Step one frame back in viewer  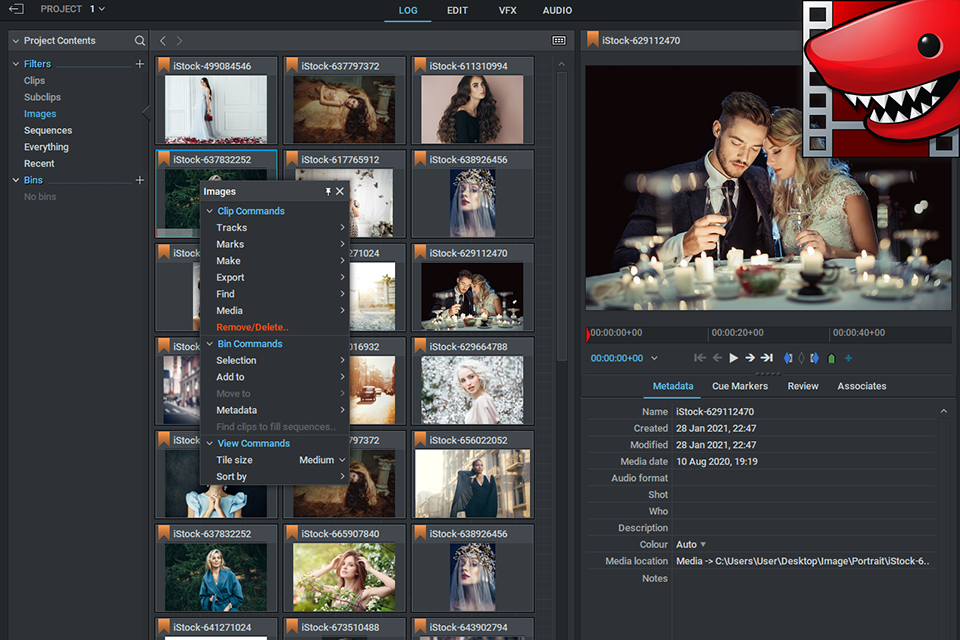718,358
